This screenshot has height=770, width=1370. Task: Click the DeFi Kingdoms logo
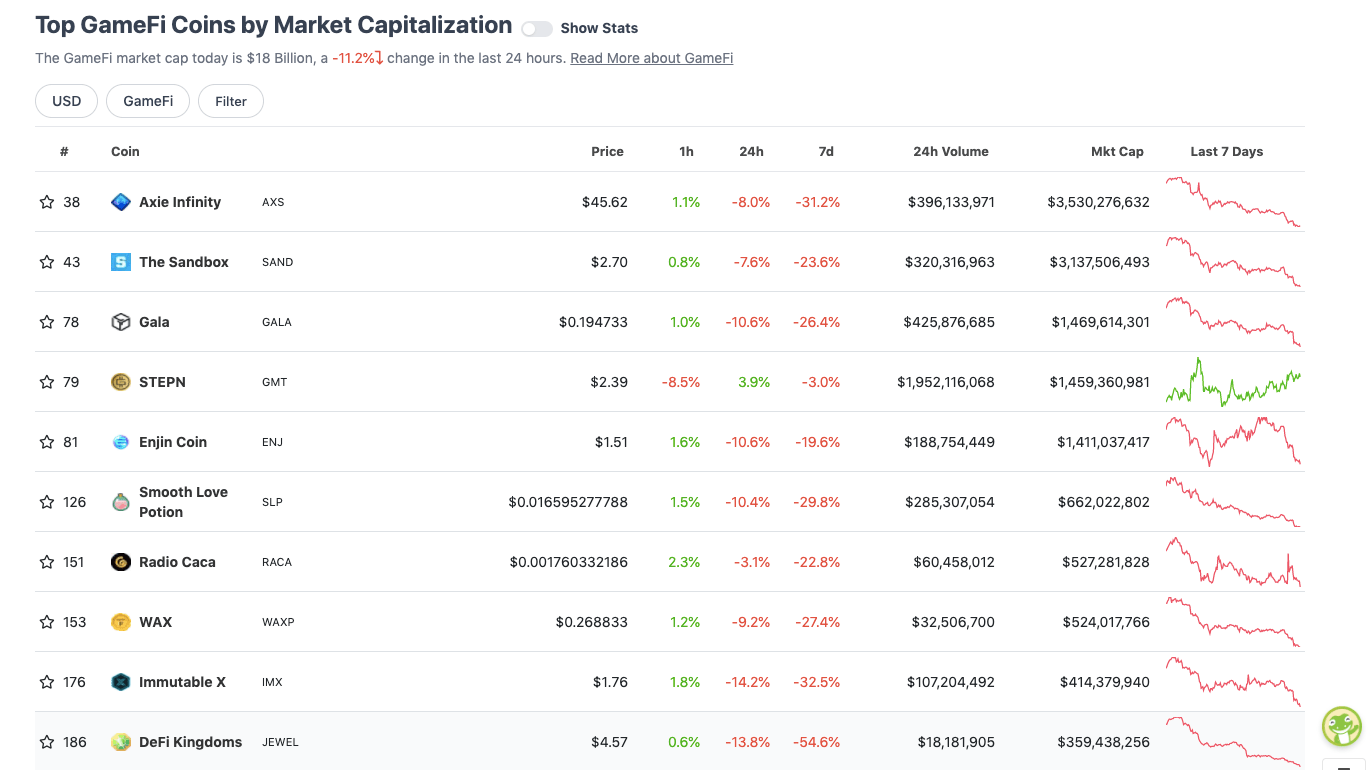tap(121, 742)
